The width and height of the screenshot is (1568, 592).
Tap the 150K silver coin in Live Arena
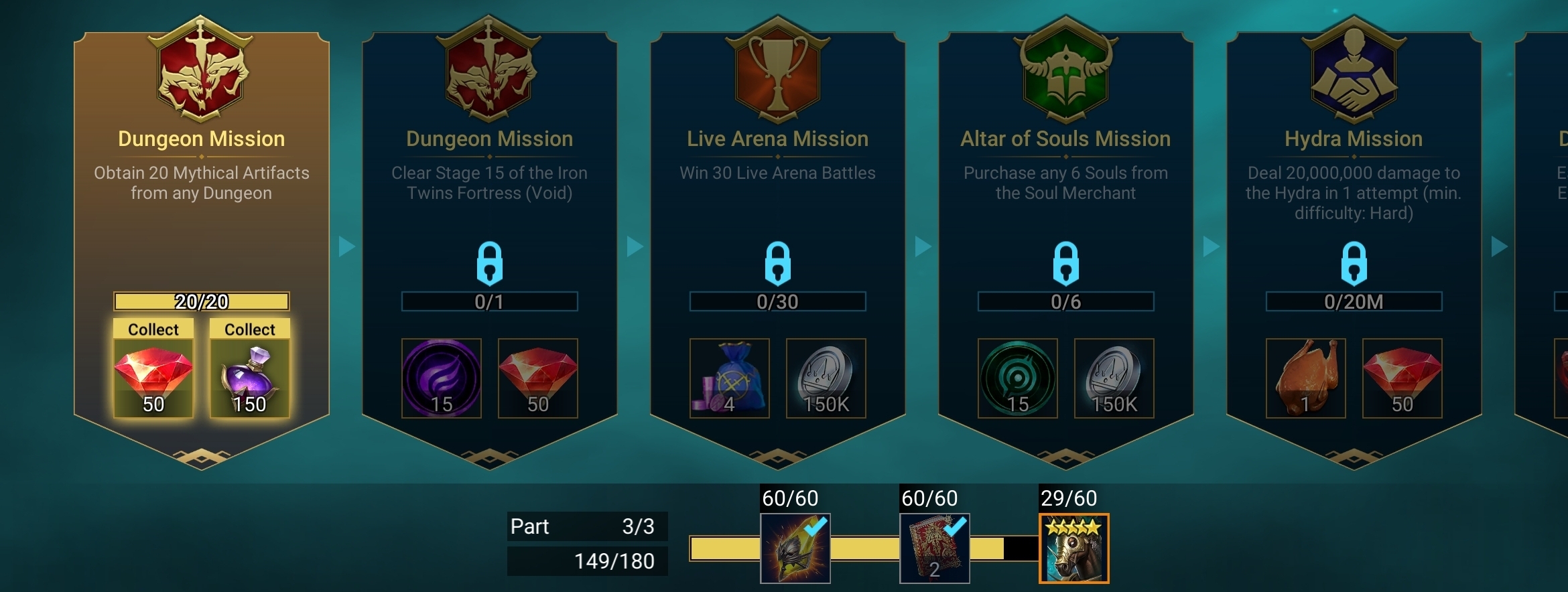click(826, 378)
